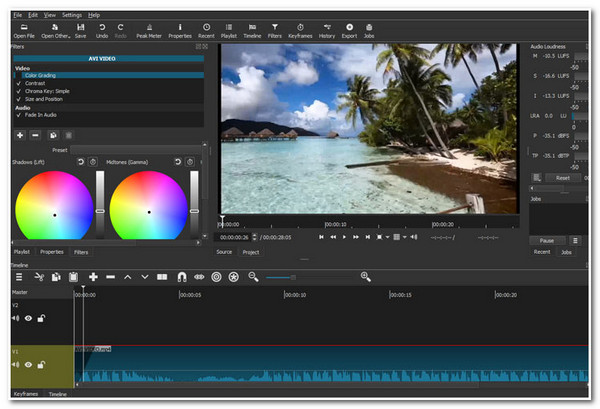
Task: Open the grid display dropdown arrow
Action: coord(404,237)
